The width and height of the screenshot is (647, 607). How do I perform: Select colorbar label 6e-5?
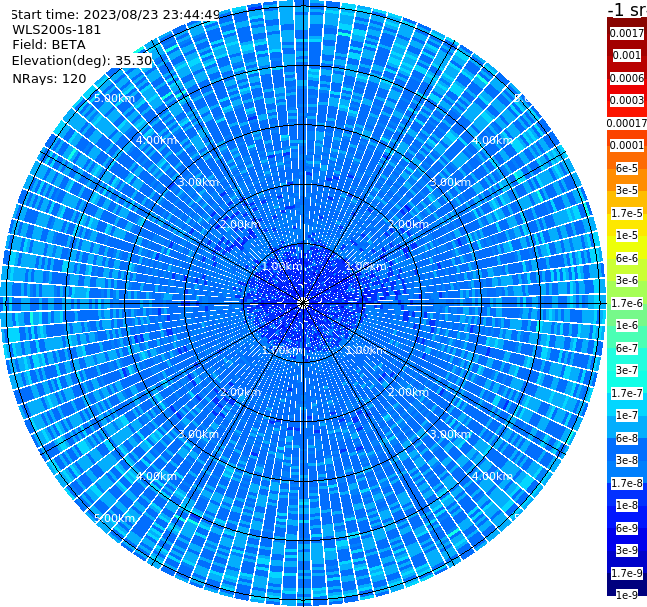(x=627, y=168)
